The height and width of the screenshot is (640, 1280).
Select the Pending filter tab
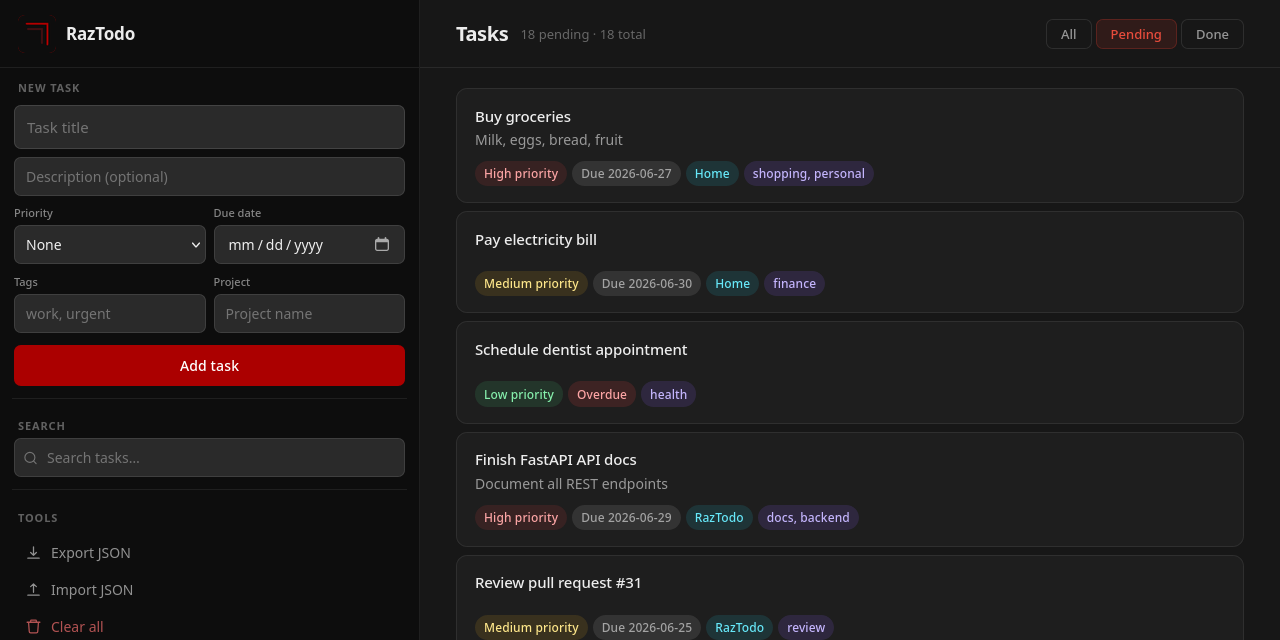point(1136,34)
